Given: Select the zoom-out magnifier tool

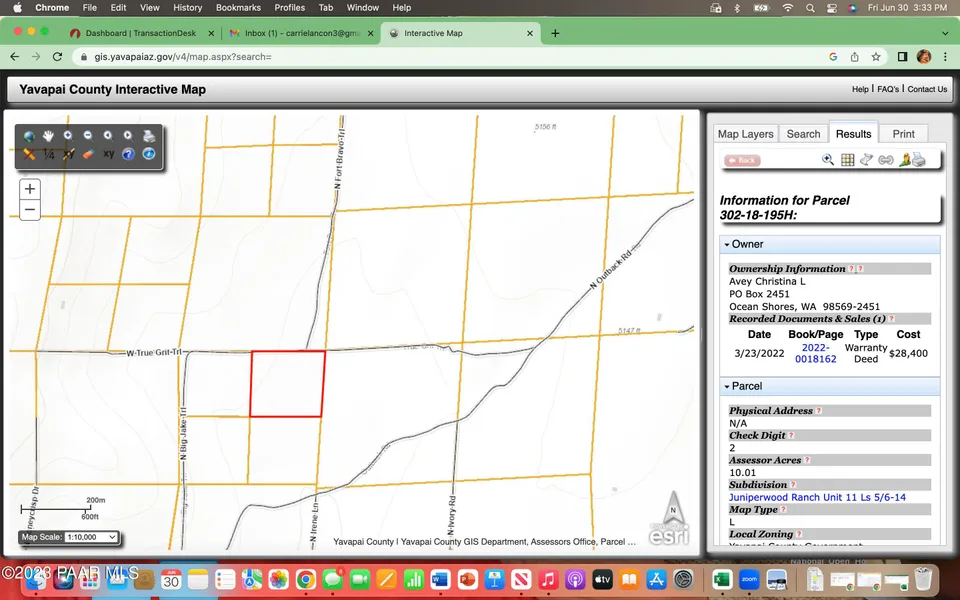Looking at the screenshot, I should point(88,135).
